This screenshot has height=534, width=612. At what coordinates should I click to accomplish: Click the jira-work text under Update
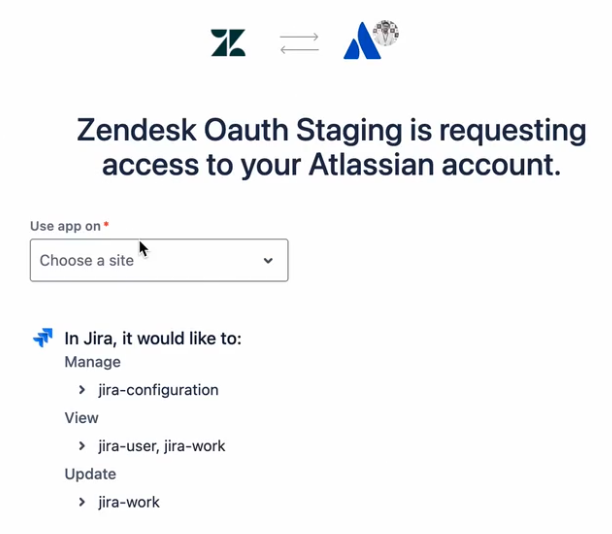129,502
